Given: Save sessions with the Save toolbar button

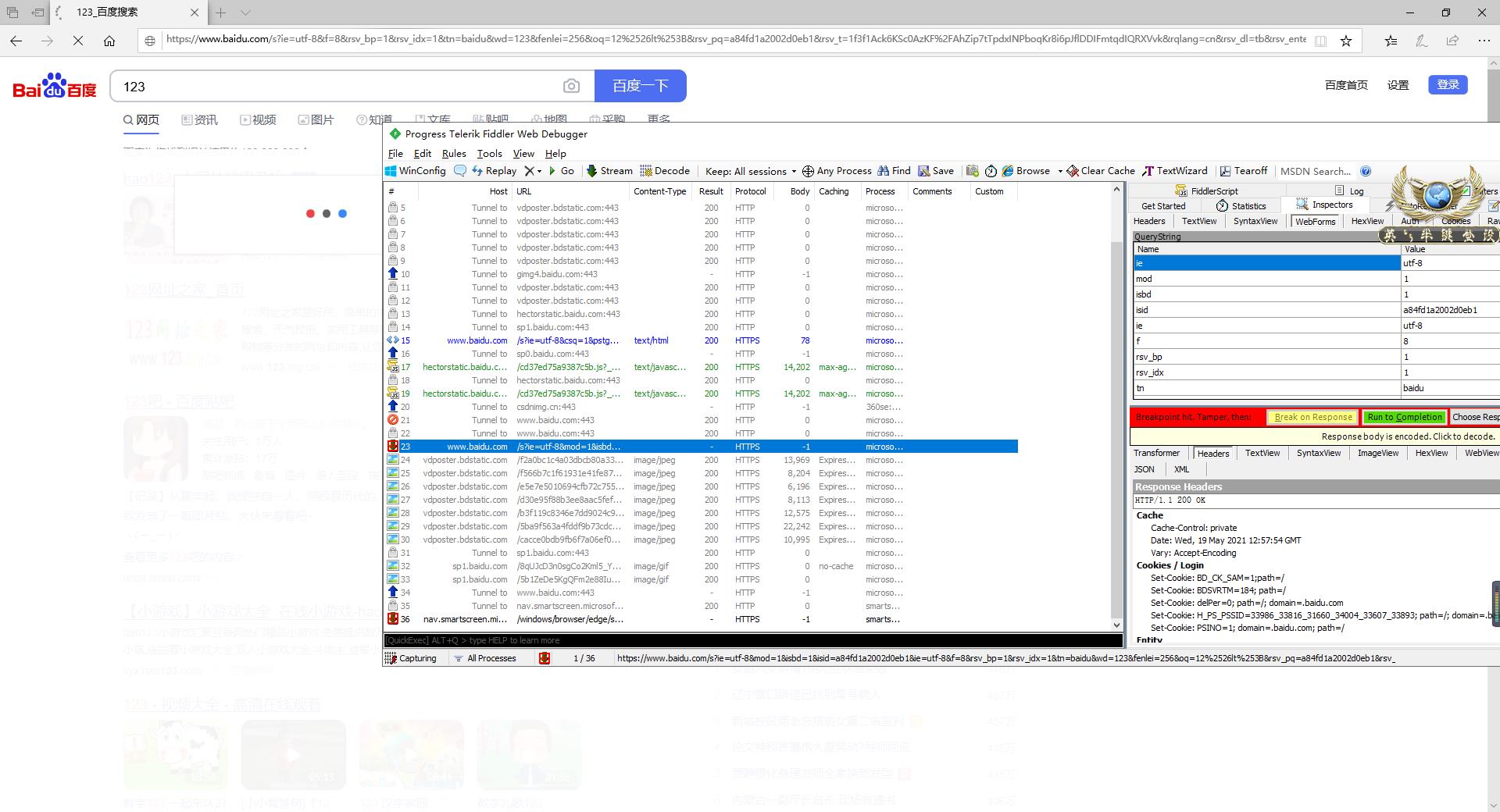Looking at the screenshot, I should (x=936, y=171).
